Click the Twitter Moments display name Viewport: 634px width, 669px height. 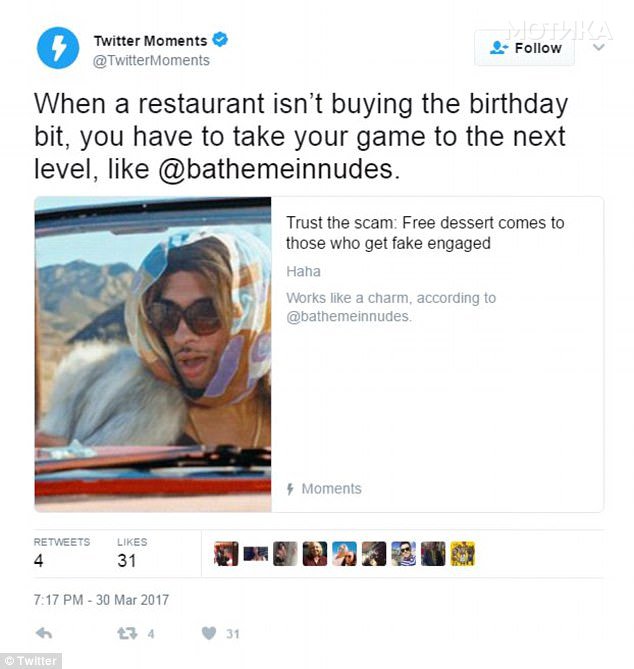coord(150,41)
